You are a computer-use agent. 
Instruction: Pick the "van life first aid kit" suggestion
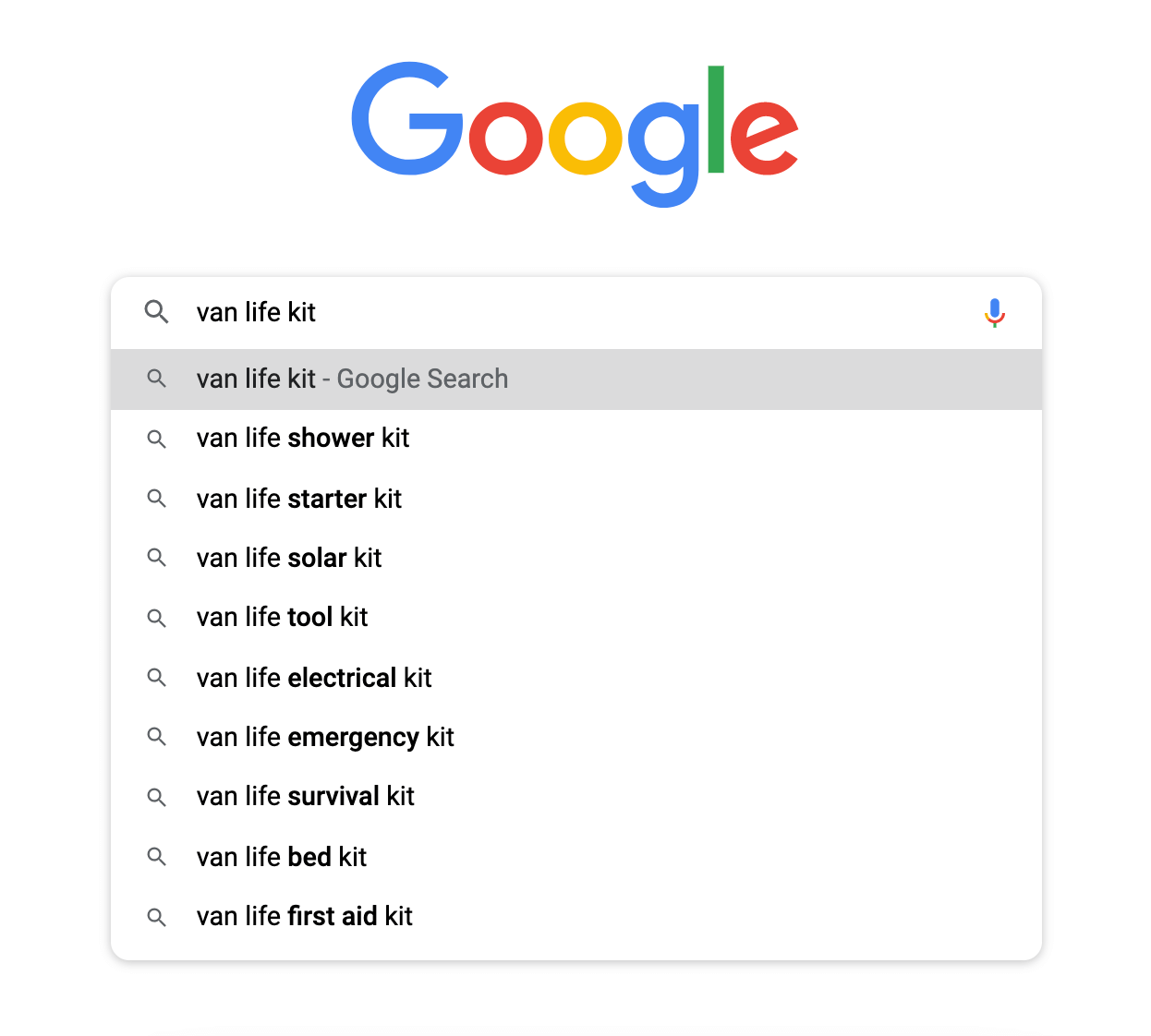tap(304, 916)
